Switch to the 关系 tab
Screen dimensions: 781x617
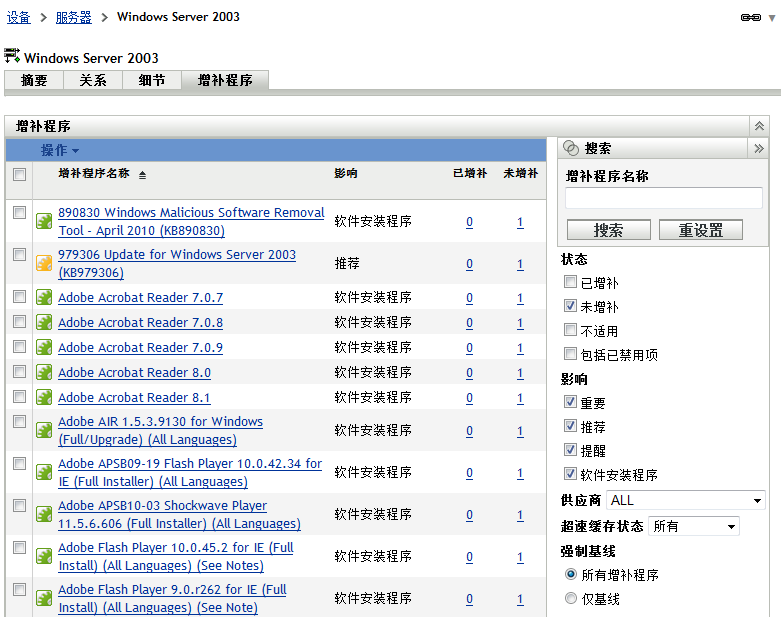[x=93, y=80]
